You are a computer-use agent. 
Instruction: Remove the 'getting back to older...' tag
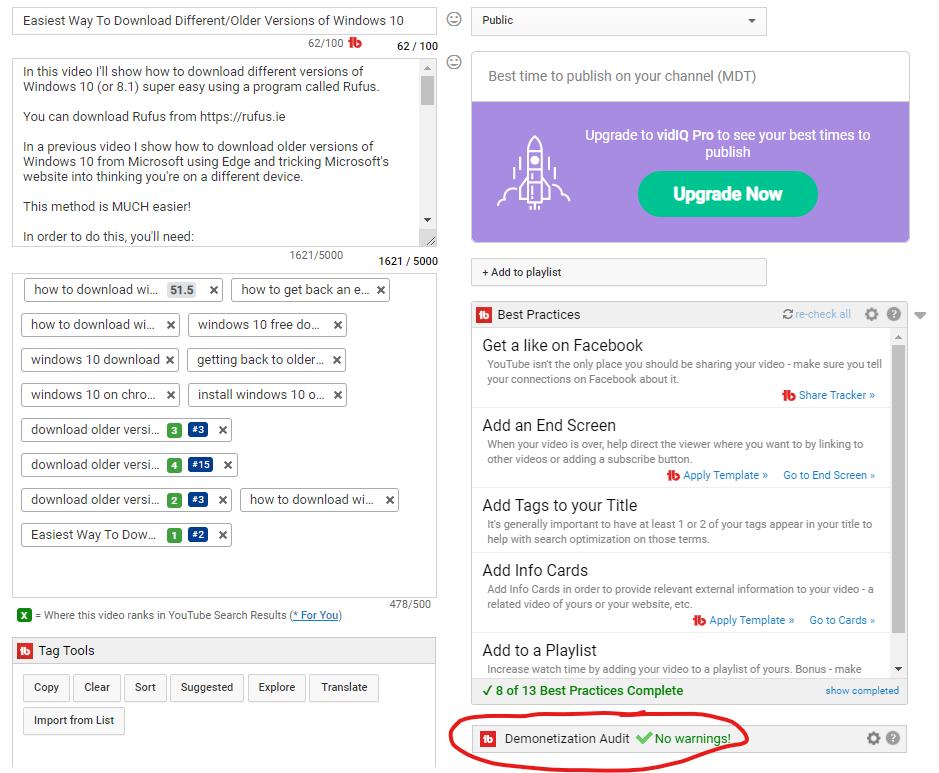pos(337,360)
